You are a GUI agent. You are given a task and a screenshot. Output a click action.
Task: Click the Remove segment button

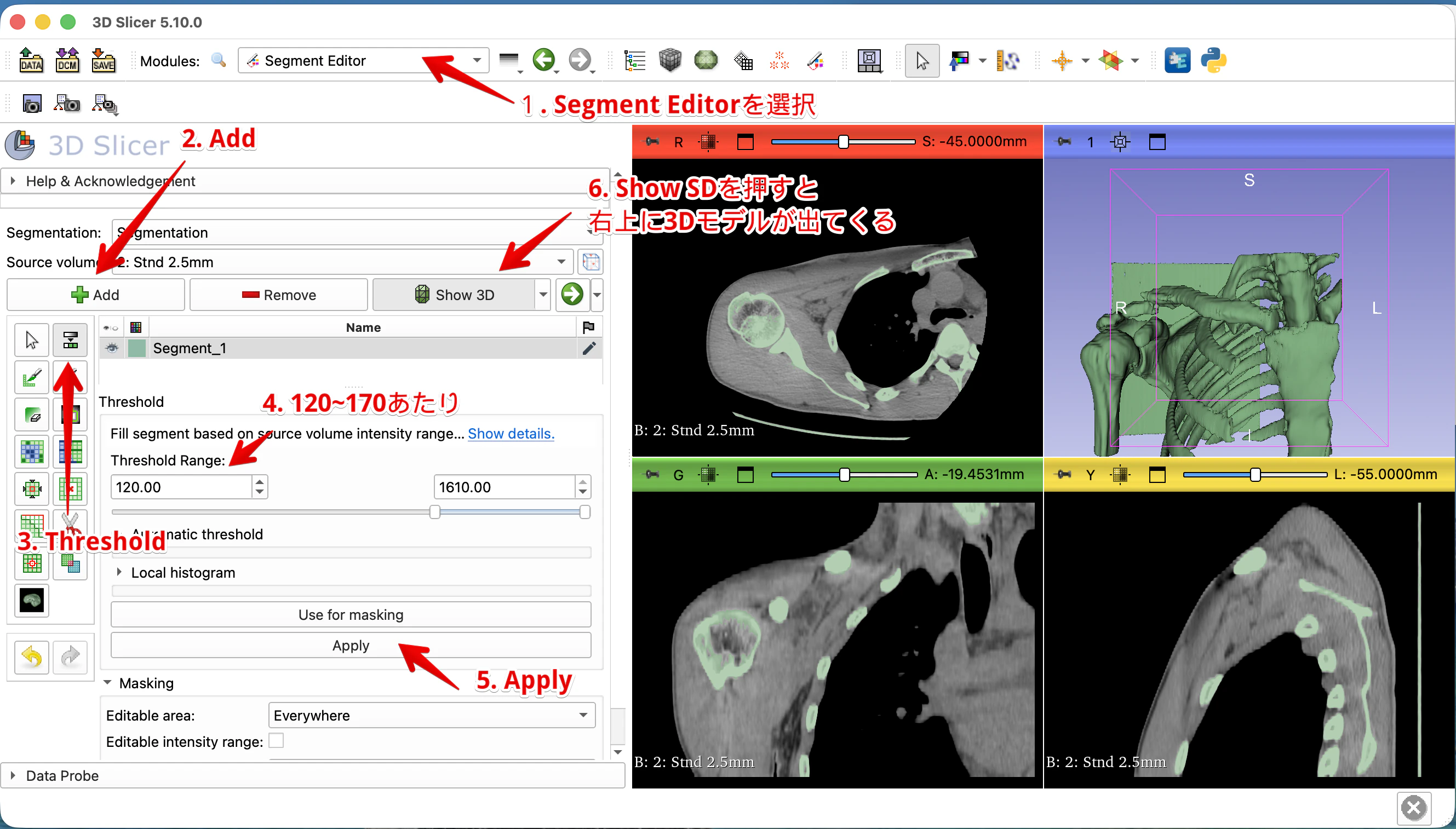[278, 295]
